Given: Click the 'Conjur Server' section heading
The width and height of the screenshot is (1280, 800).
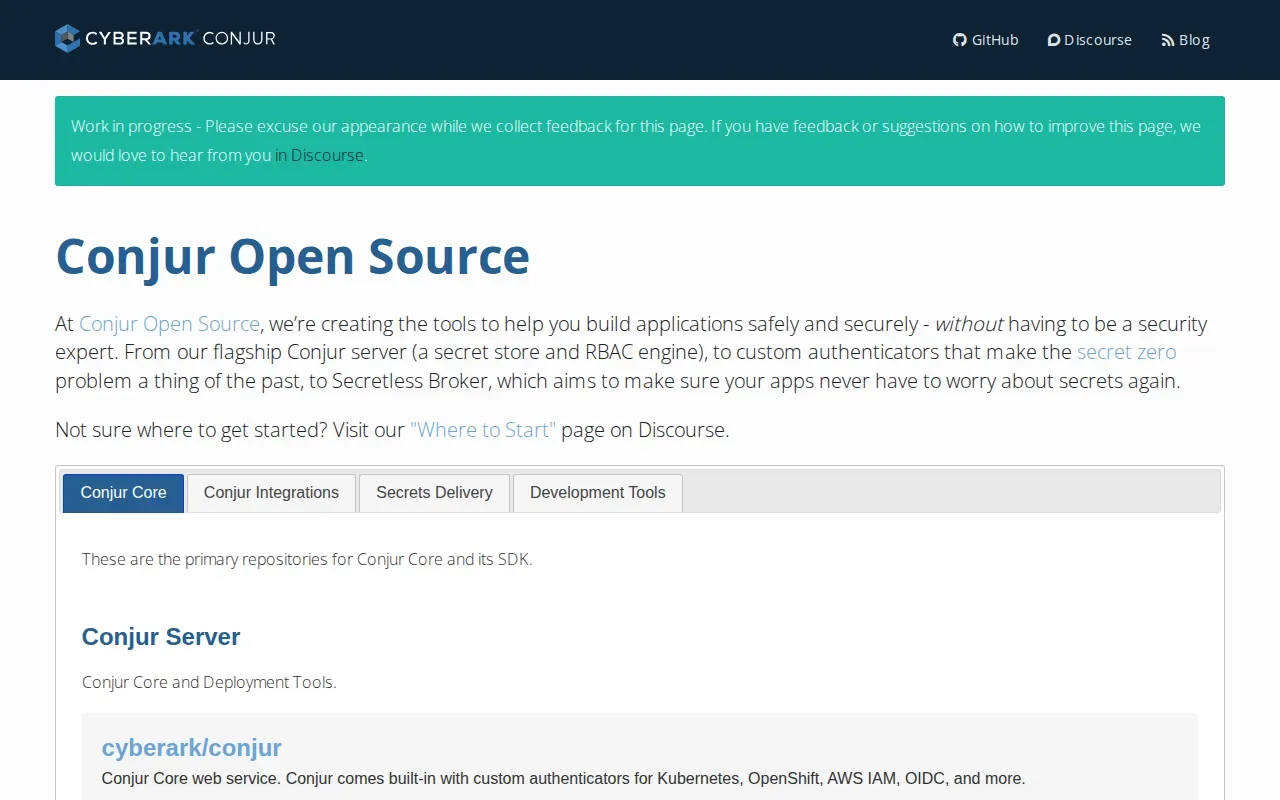Looking at the screenshot, I should tap(161, 637).
